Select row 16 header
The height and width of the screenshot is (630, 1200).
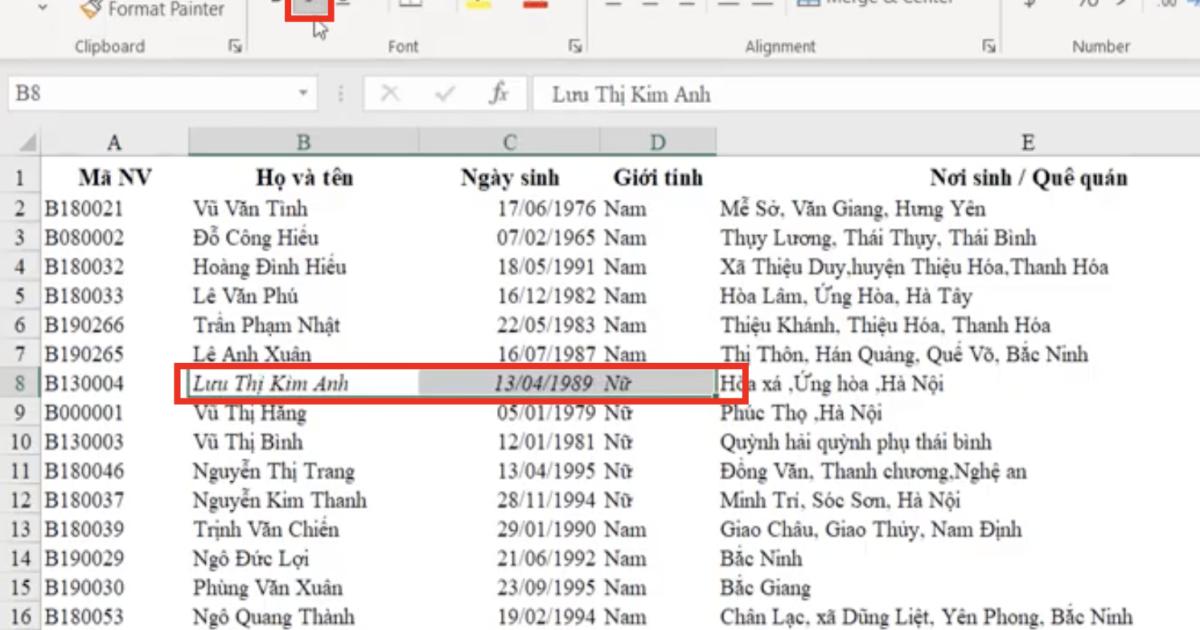(x=19, y=616)
